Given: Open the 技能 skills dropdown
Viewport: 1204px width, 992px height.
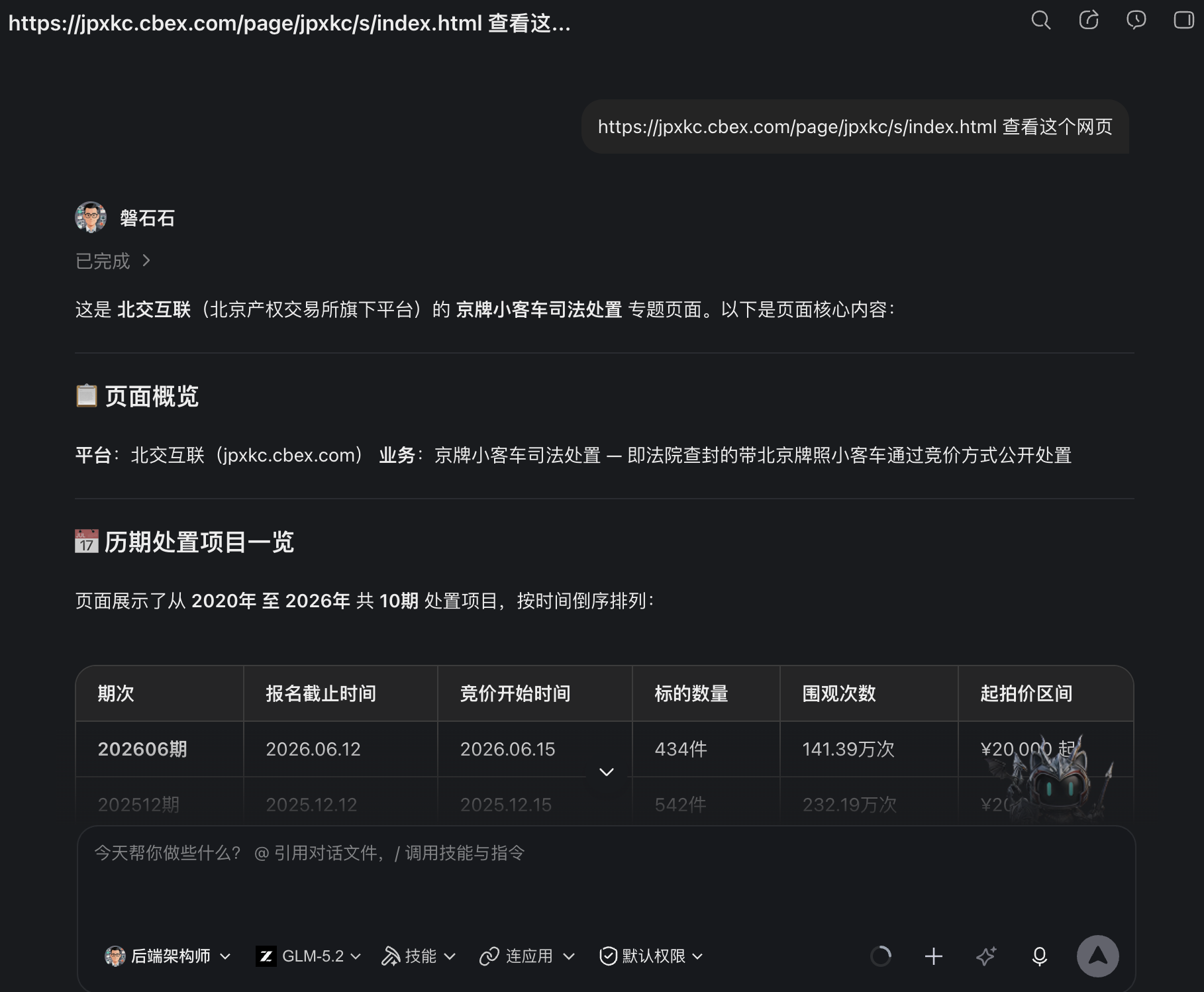Looking at the screenshot, I should point(419,956).
